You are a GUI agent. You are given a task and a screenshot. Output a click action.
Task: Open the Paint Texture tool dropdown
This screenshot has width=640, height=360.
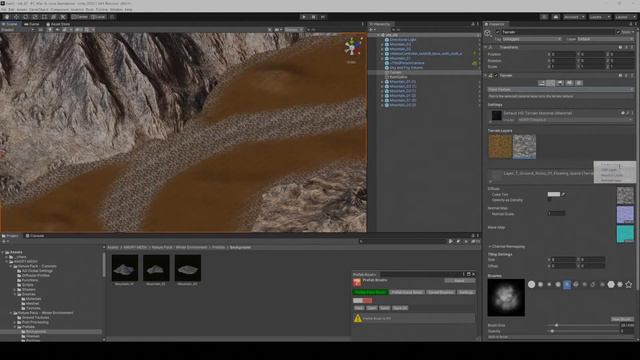click(560, 89)
